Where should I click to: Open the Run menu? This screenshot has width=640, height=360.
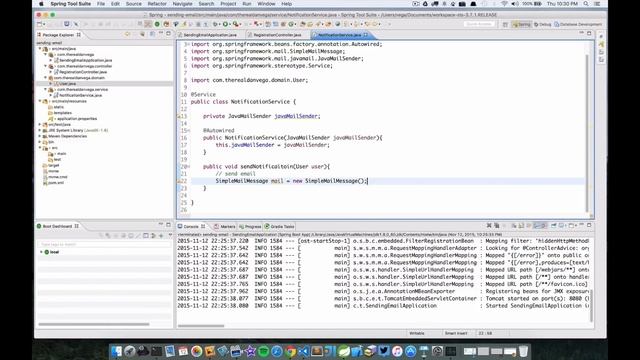pos(247,4)
